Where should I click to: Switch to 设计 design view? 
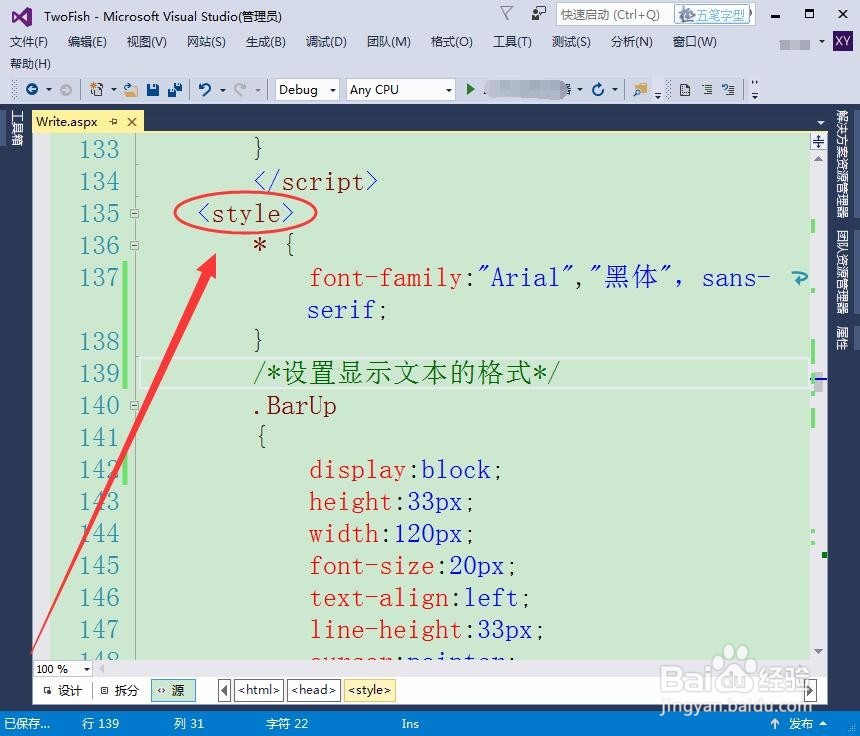click(63, 690)
